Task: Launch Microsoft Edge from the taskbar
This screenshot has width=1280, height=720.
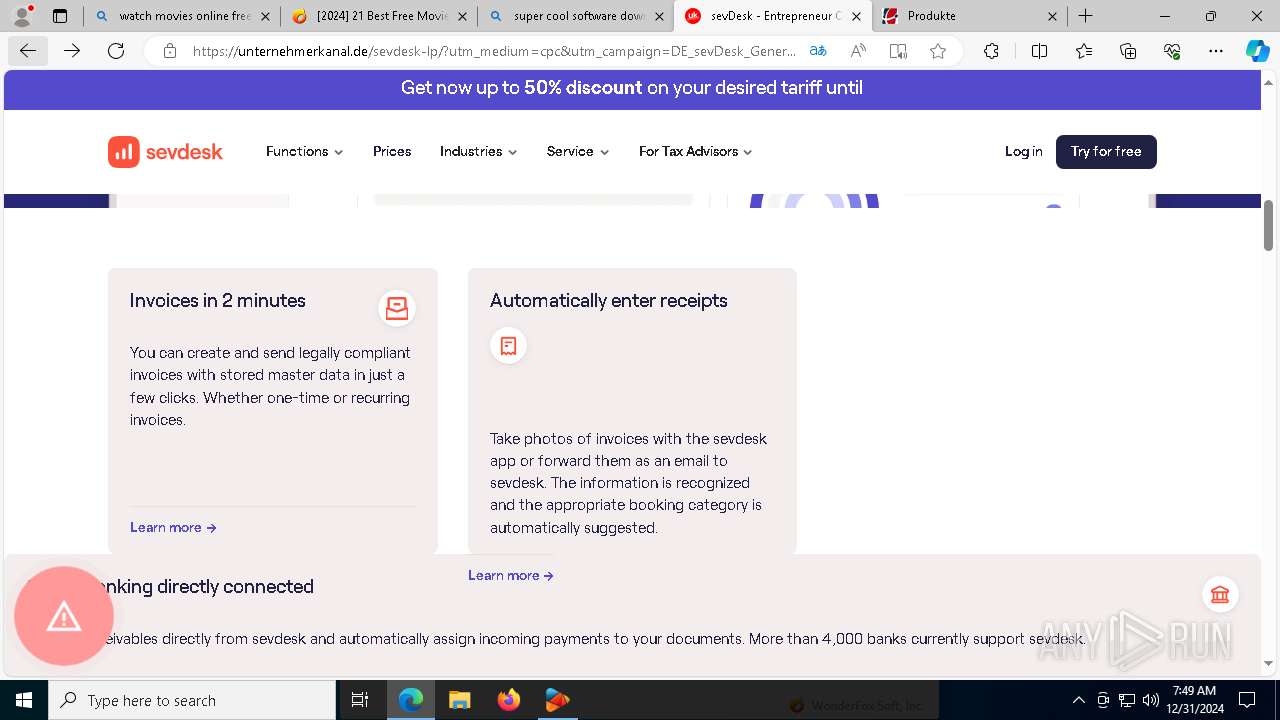Action: pos(411,700)
